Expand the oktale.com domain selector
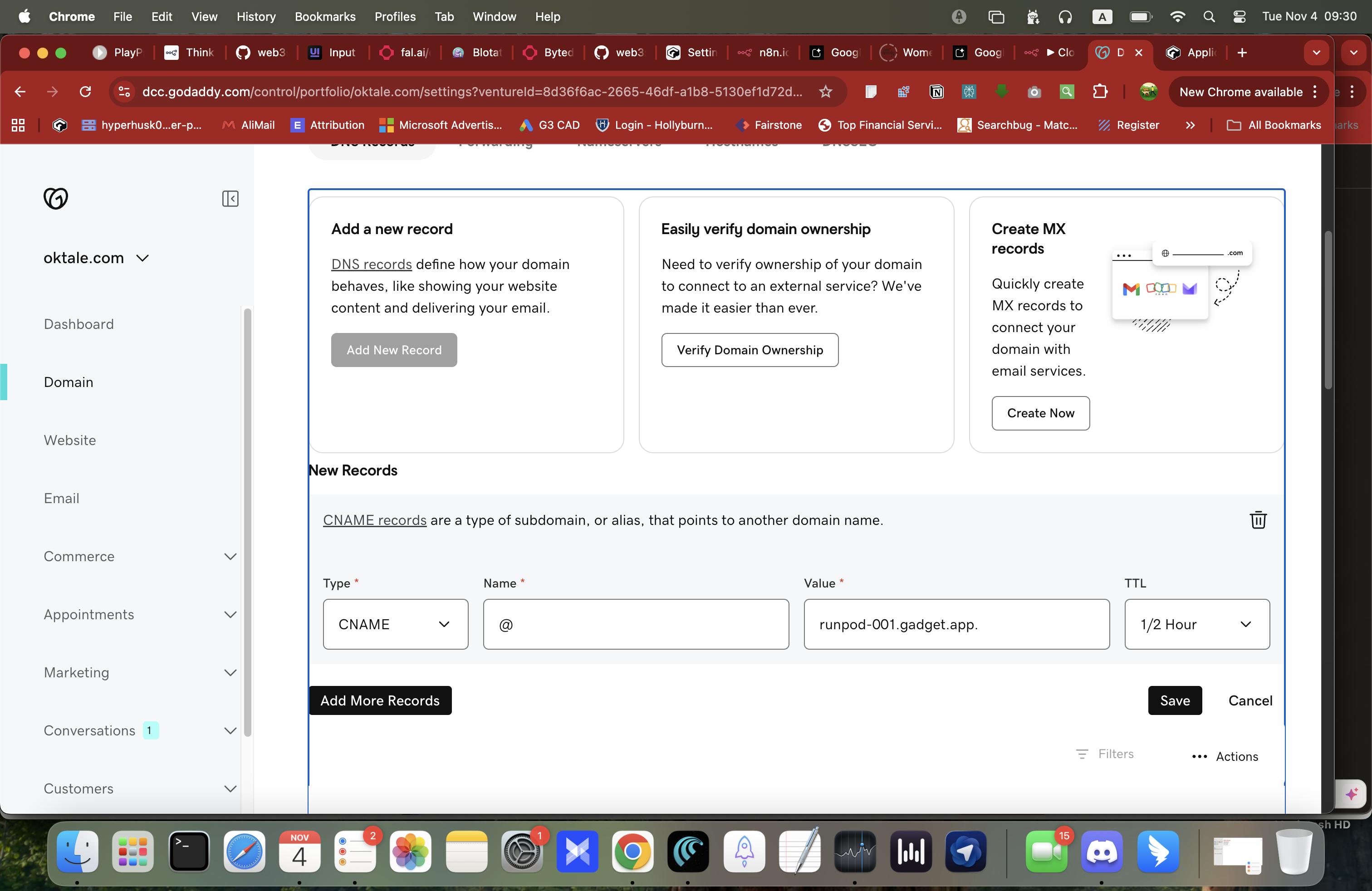The height and width of the screenshot is (891, 1372). point(142,258)
